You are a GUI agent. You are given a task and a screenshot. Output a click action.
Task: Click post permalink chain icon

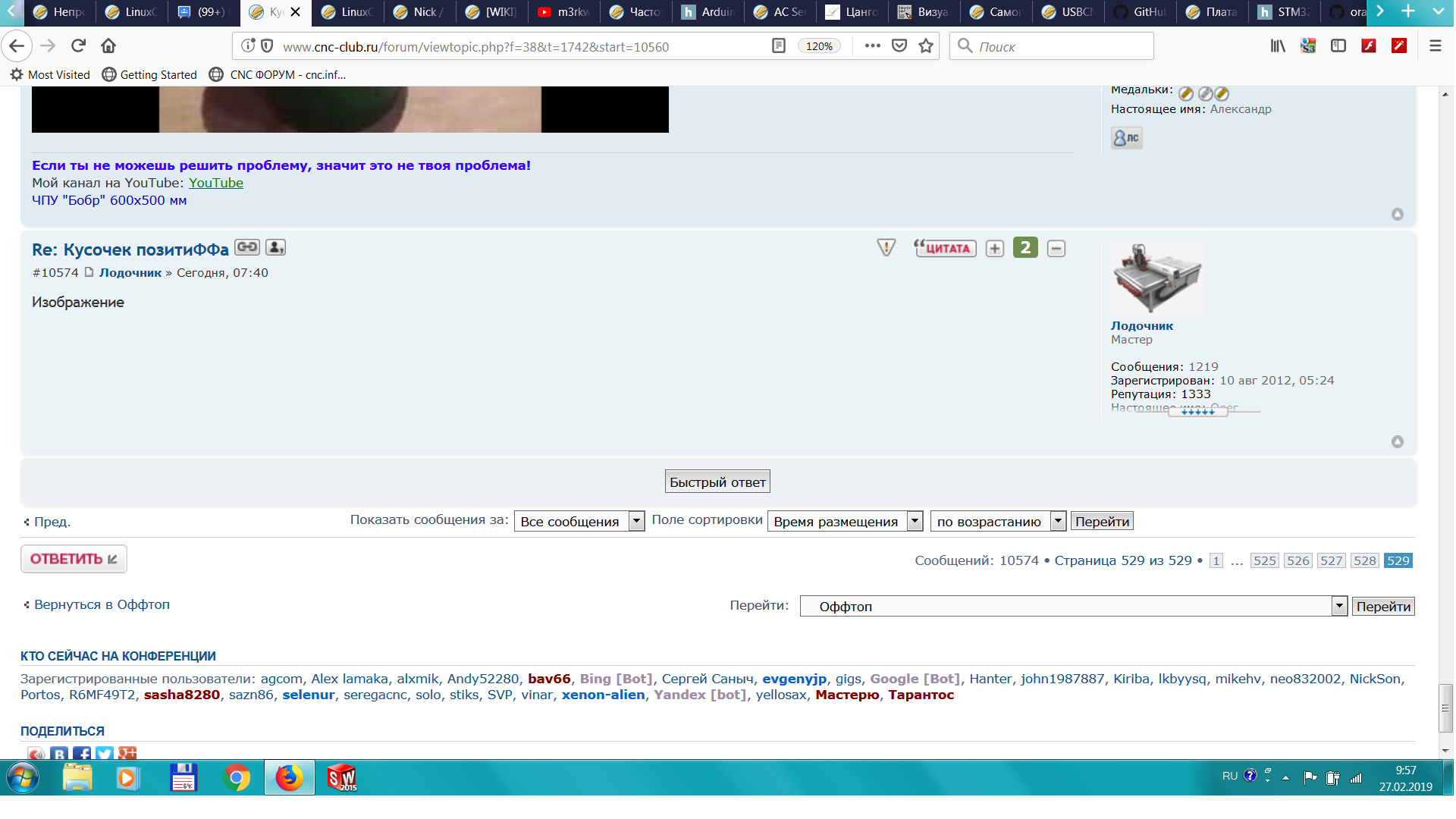click(246, 247)
